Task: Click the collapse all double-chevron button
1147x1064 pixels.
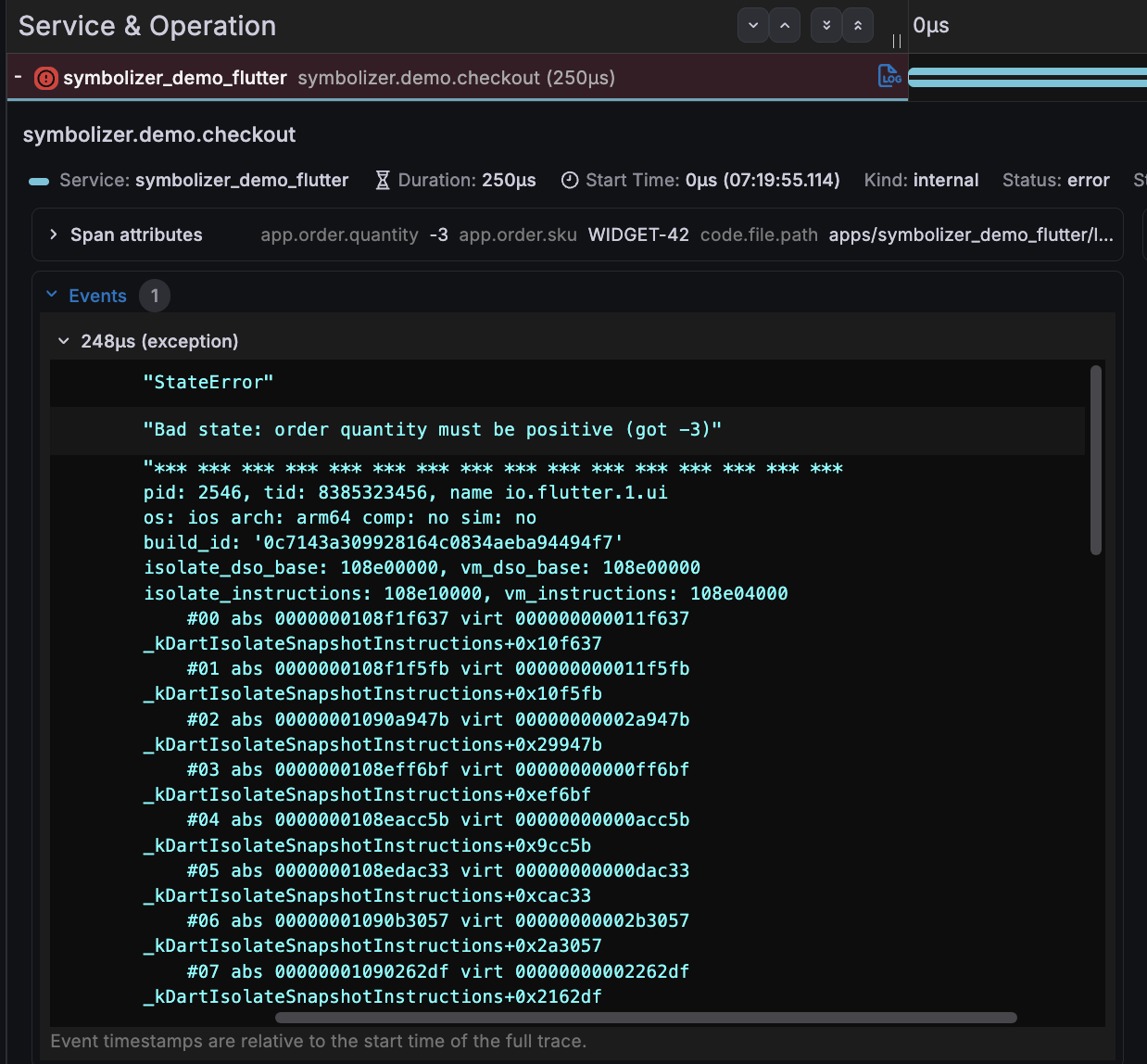Action: [858, 26]
